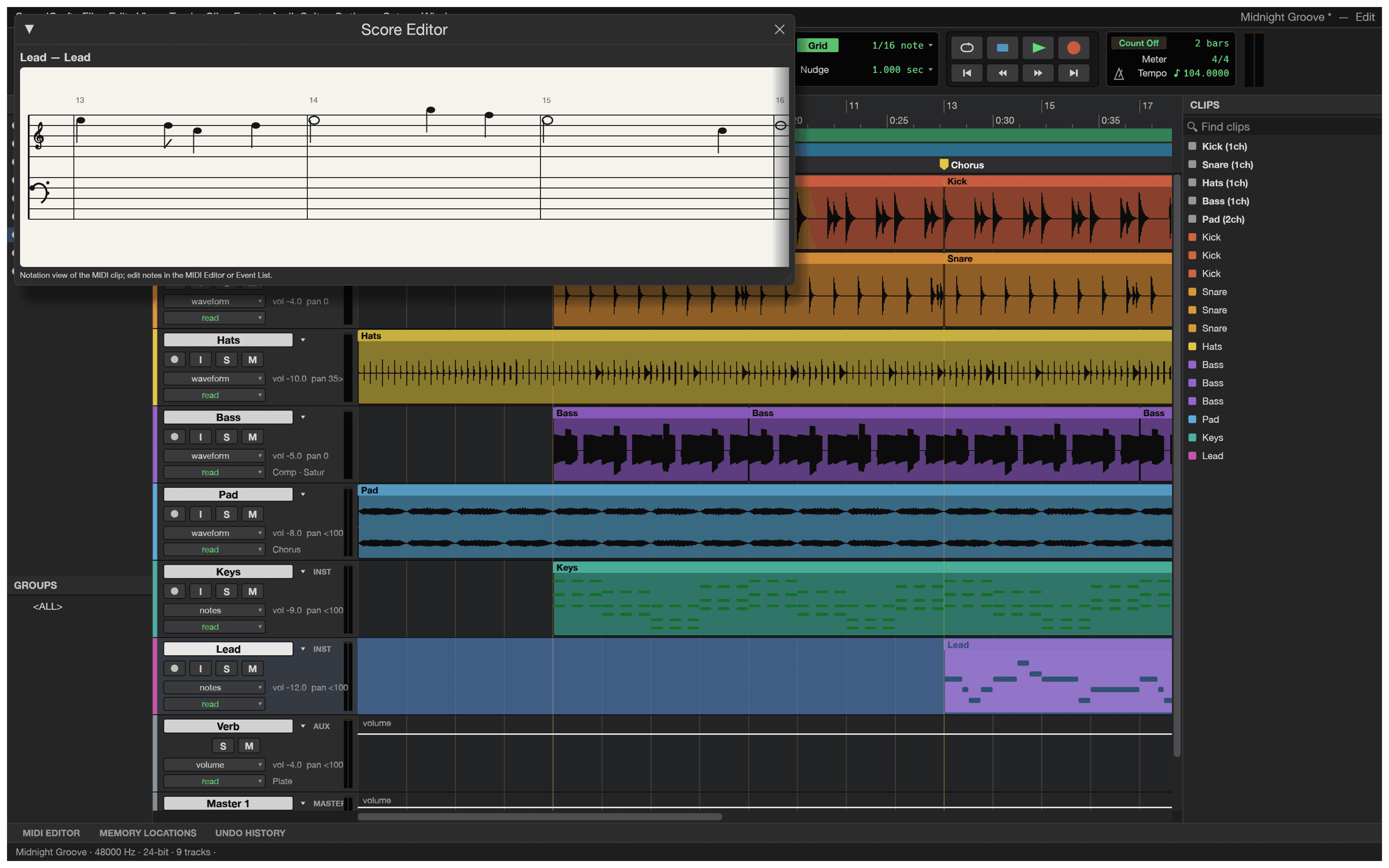Record-enable the Lead track
The width and height of the screenshot is (1389, 868).
pyautogui.click(x=174, y=669)
